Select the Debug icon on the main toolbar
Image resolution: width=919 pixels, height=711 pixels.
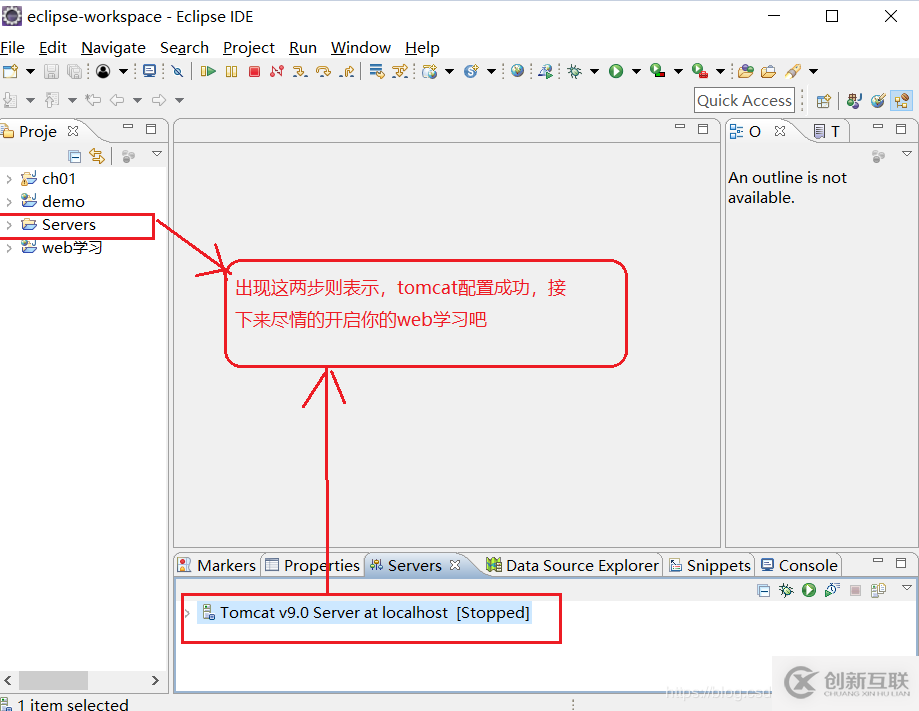coord(575,71)
